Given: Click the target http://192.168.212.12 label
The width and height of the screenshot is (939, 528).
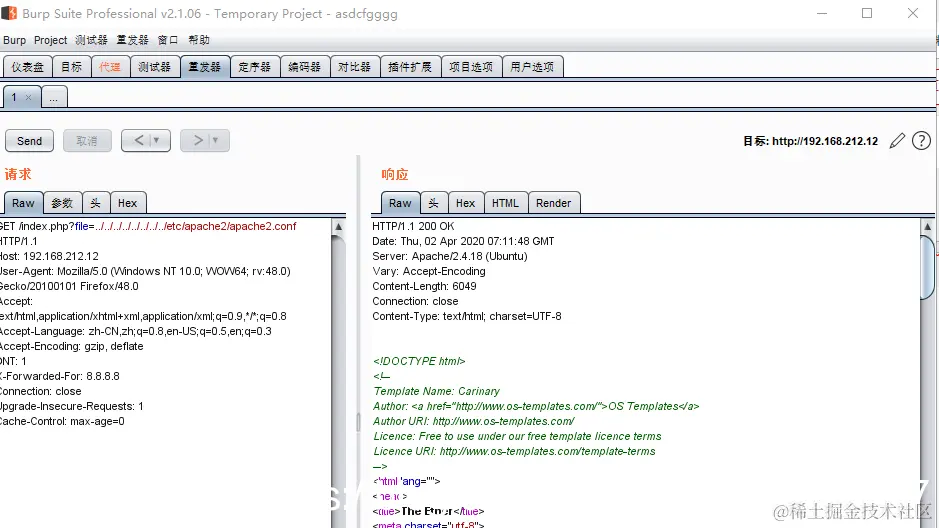Looking at the screenshot, I should coord(810,141).
